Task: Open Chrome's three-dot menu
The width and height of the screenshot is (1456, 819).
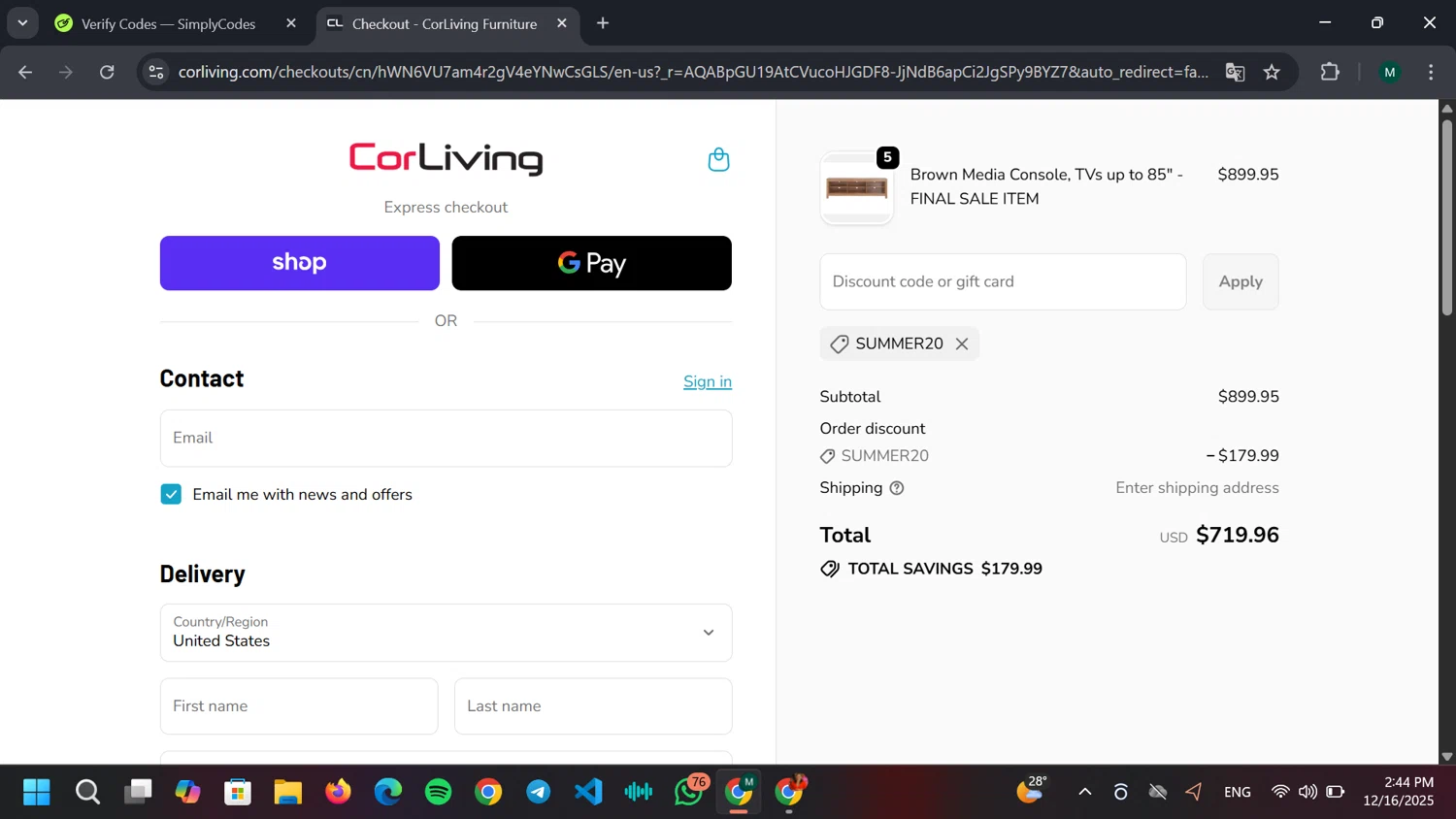Action: pyautogui.click(x=1431, y=72)
